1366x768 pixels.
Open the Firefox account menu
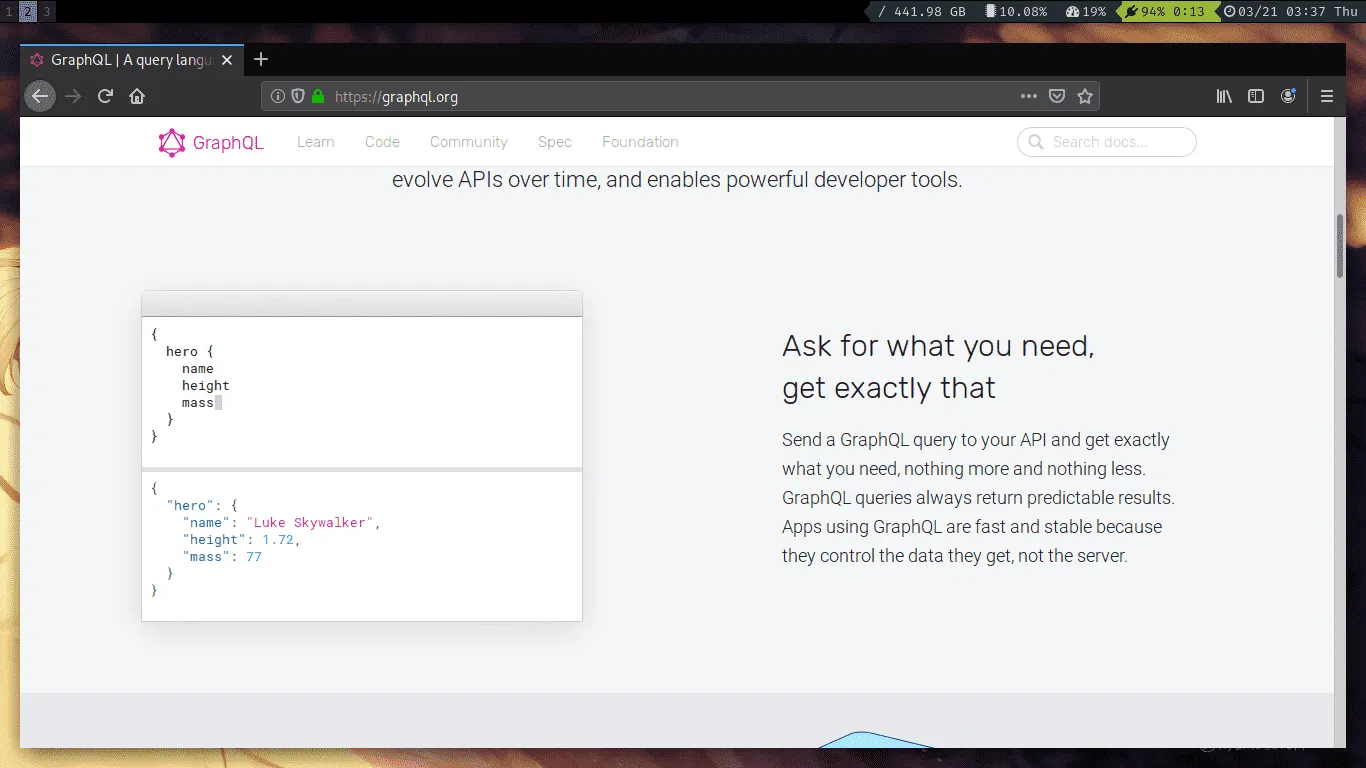click(x=1288, y=96)
